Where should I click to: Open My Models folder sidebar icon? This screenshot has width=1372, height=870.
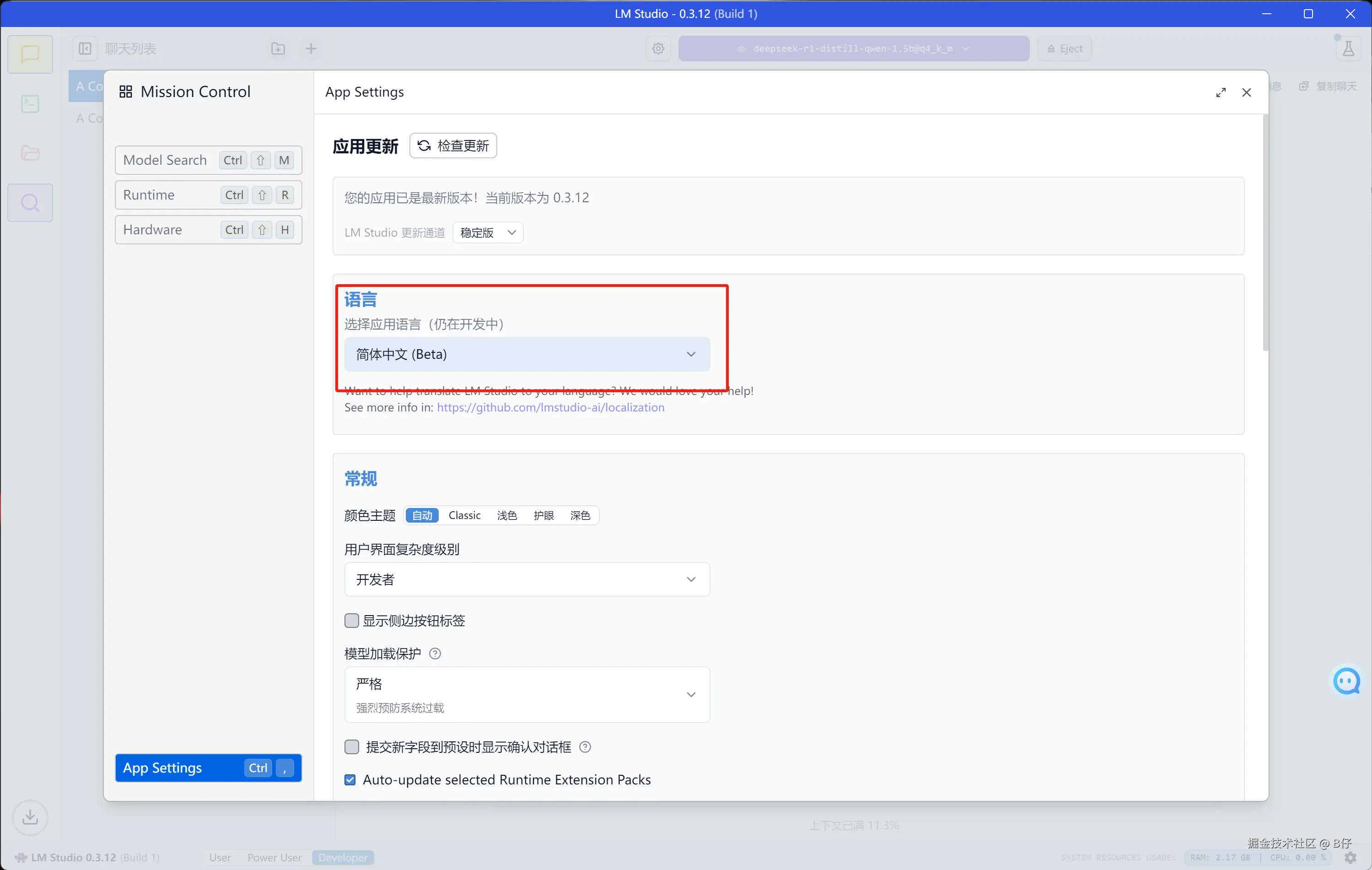30,153
